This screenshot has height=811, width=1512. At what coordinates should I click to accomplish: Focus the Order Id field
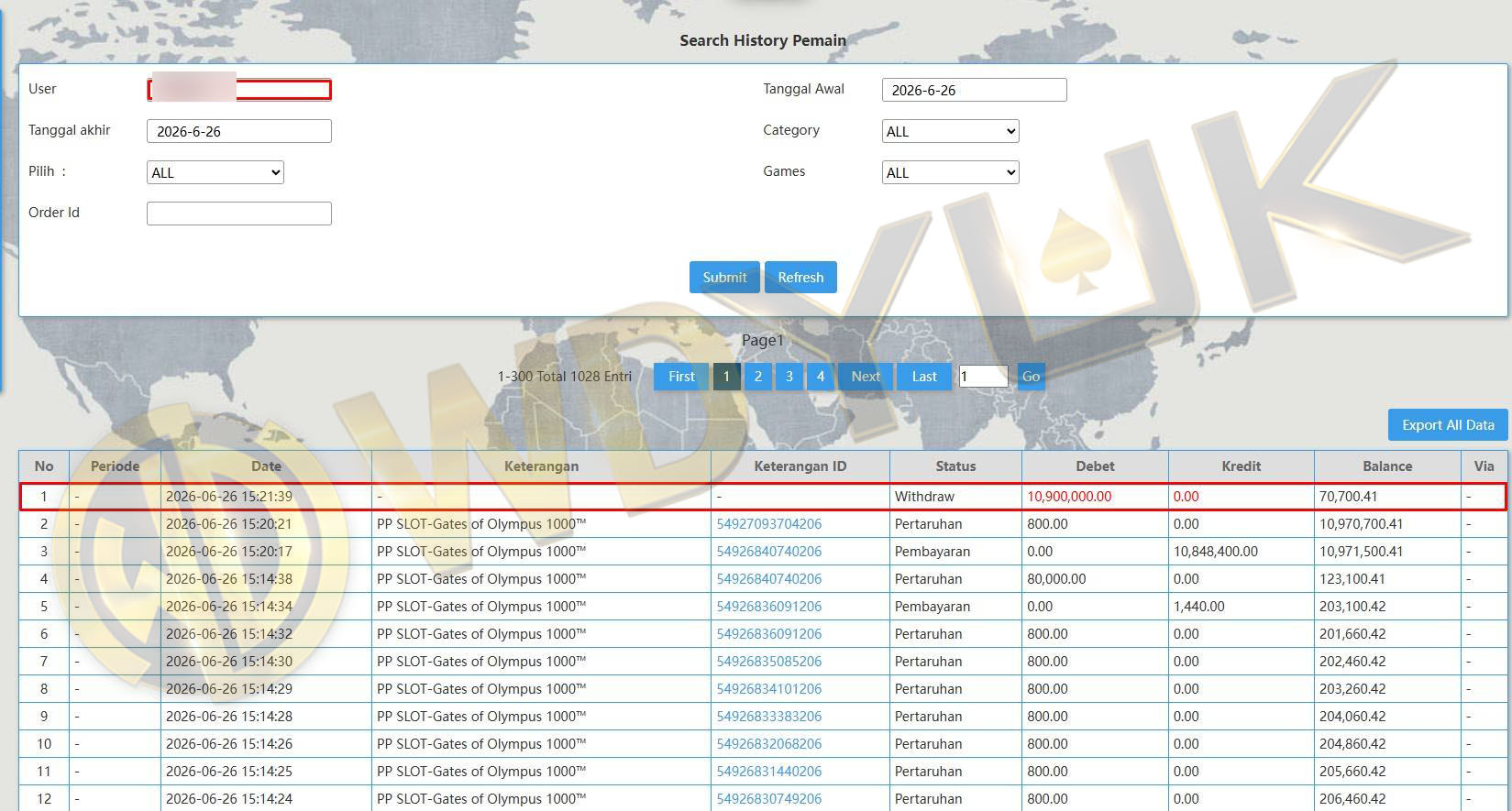(x=238, y=214)
